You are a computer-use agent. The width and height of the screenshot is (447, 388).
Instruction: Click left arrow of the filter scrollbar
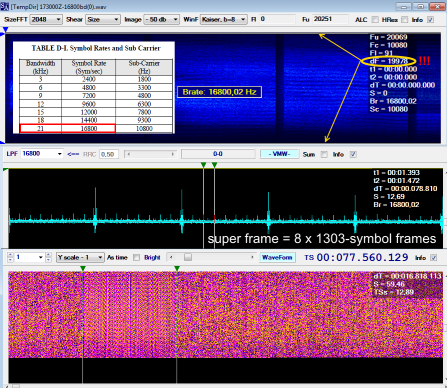(128, 154)
